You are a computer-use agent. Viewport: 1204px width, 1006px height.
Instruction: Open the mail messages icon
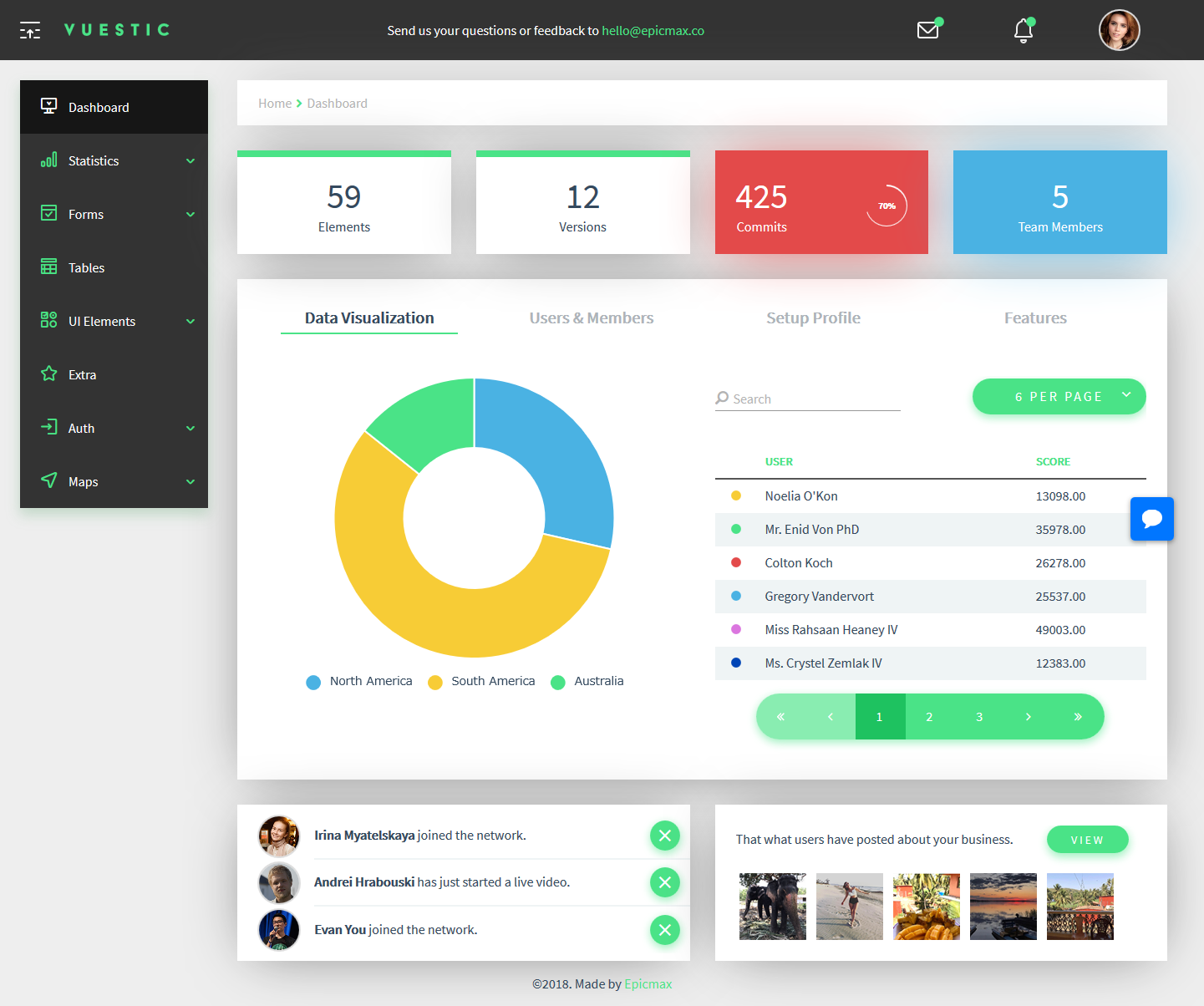click(x=928, y=30)
